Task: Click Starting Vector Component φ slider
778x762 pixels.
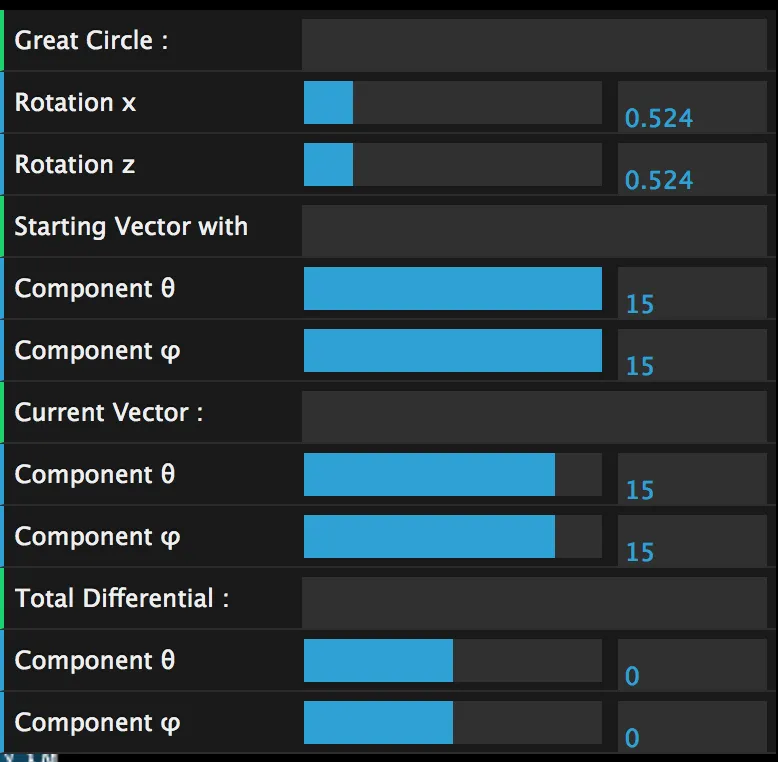Action: point(452,351)
